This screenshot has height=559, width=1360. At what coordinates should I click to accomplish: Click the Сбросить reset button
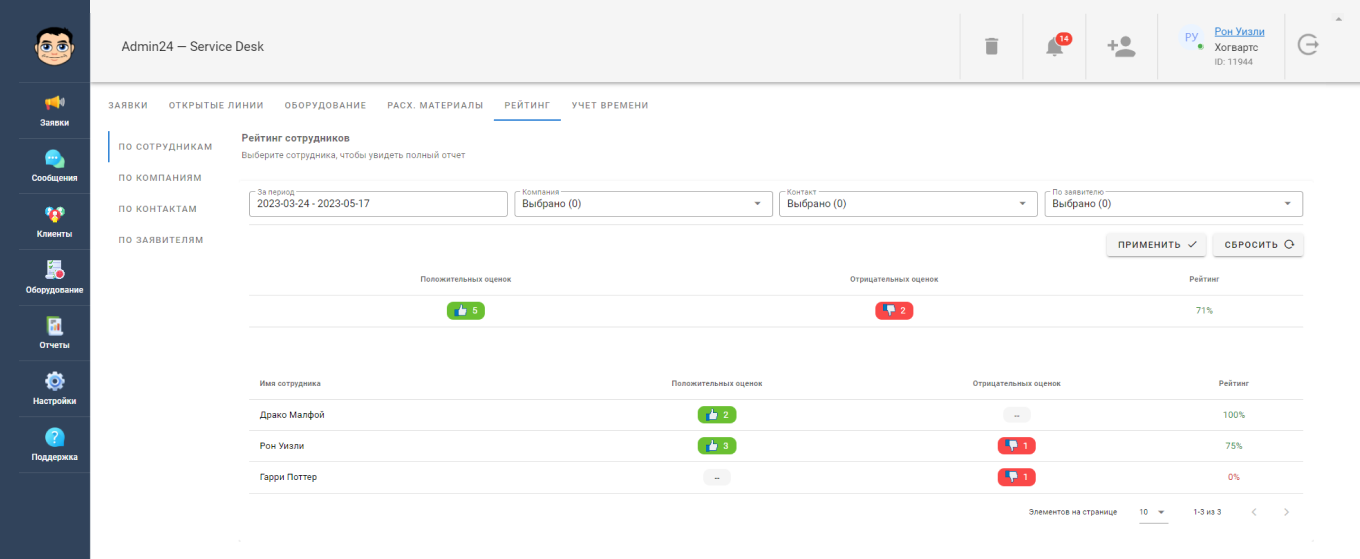pos(1258,245)
